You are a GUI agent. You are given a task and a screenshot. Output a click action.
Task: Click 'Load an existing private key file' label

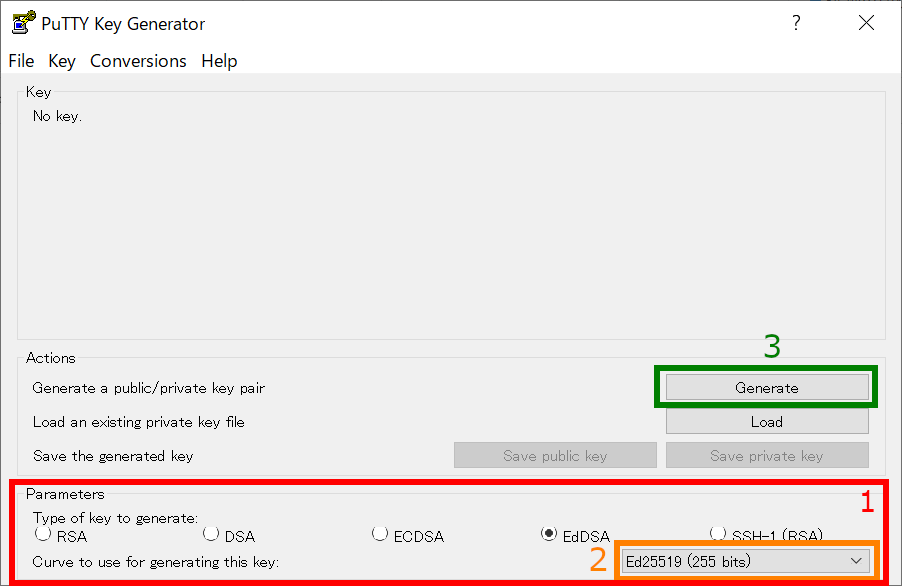pyautogui.click(x=139, y=422)
